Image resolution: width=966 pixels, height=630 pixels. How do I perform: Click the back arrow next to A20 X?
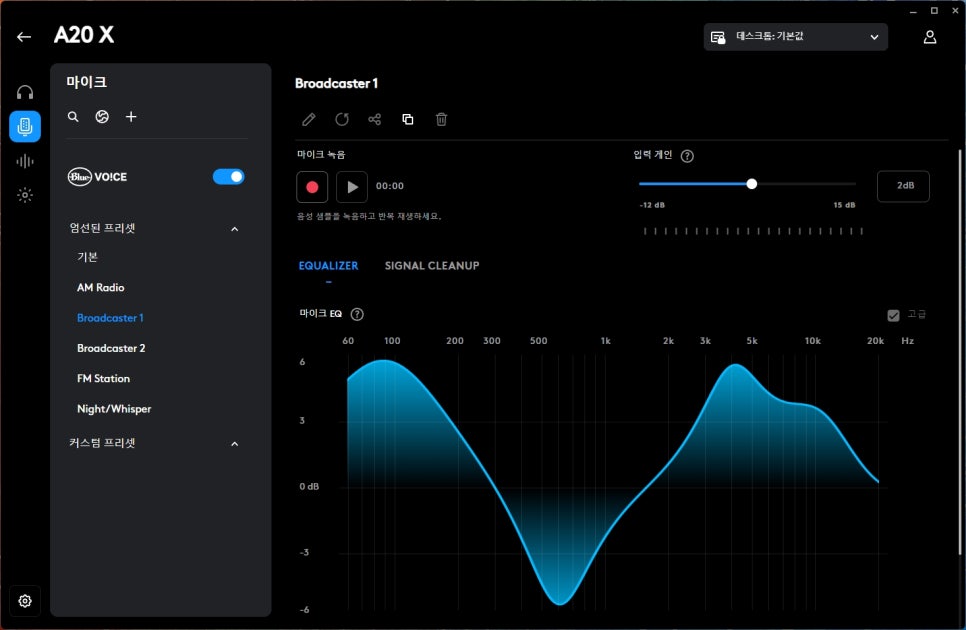(x=24, y=37)
